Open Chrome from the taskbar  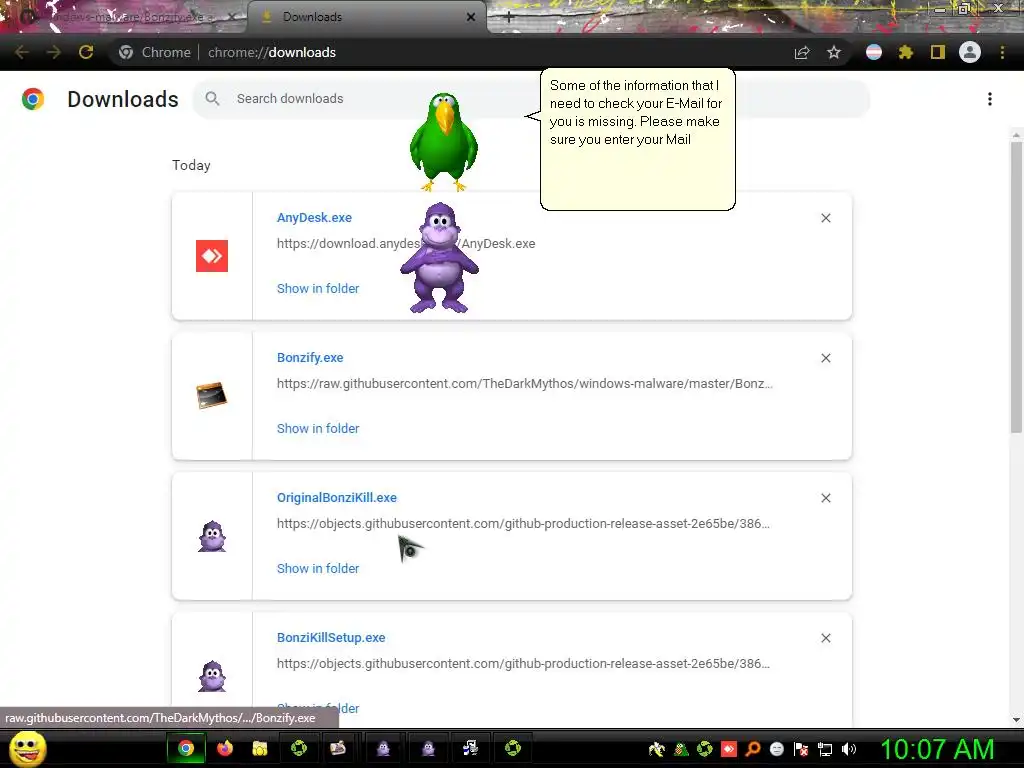click(x=186, y=748)
